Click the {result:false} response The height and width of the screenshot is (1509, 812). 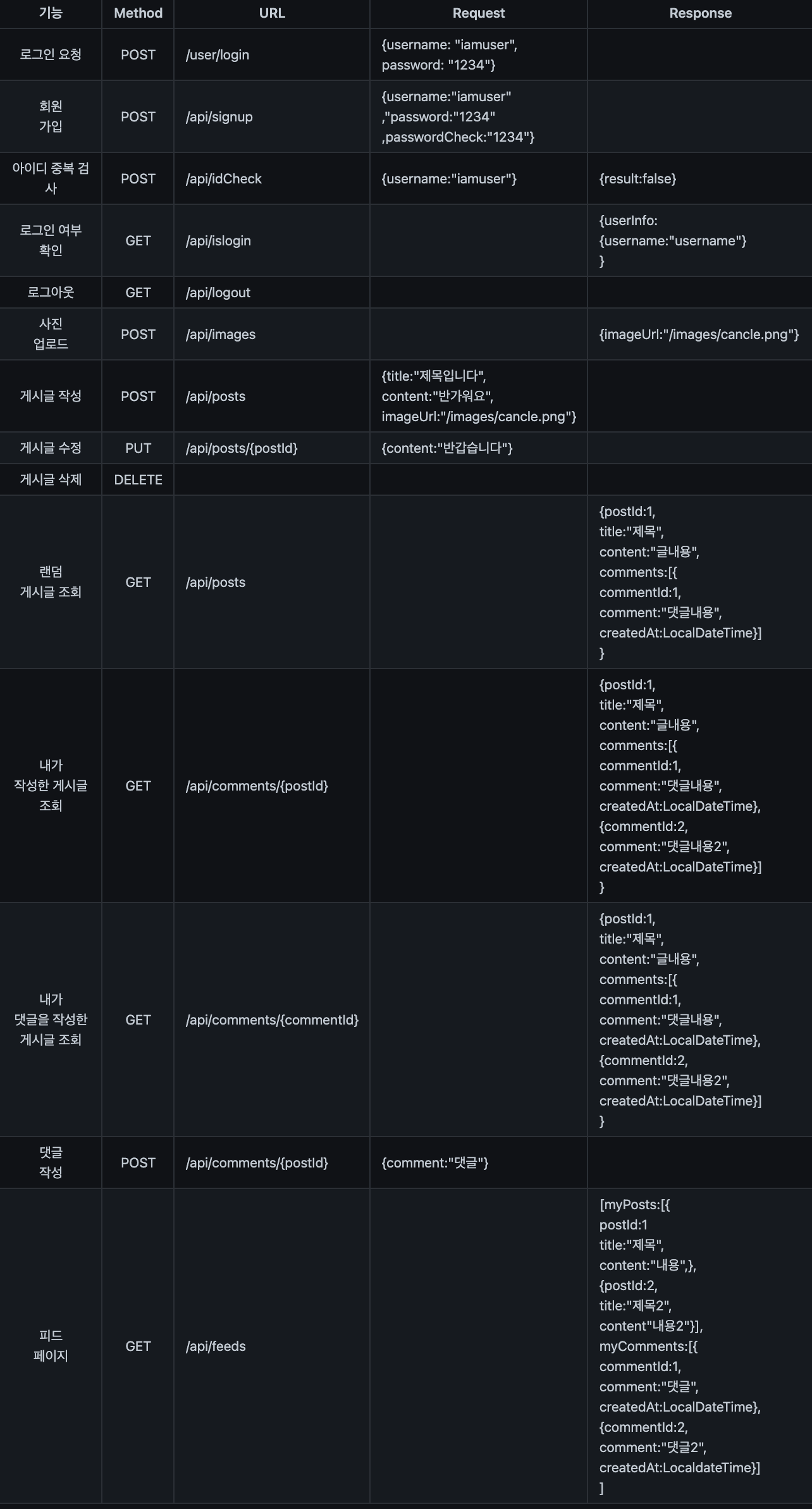click(637, 179)
